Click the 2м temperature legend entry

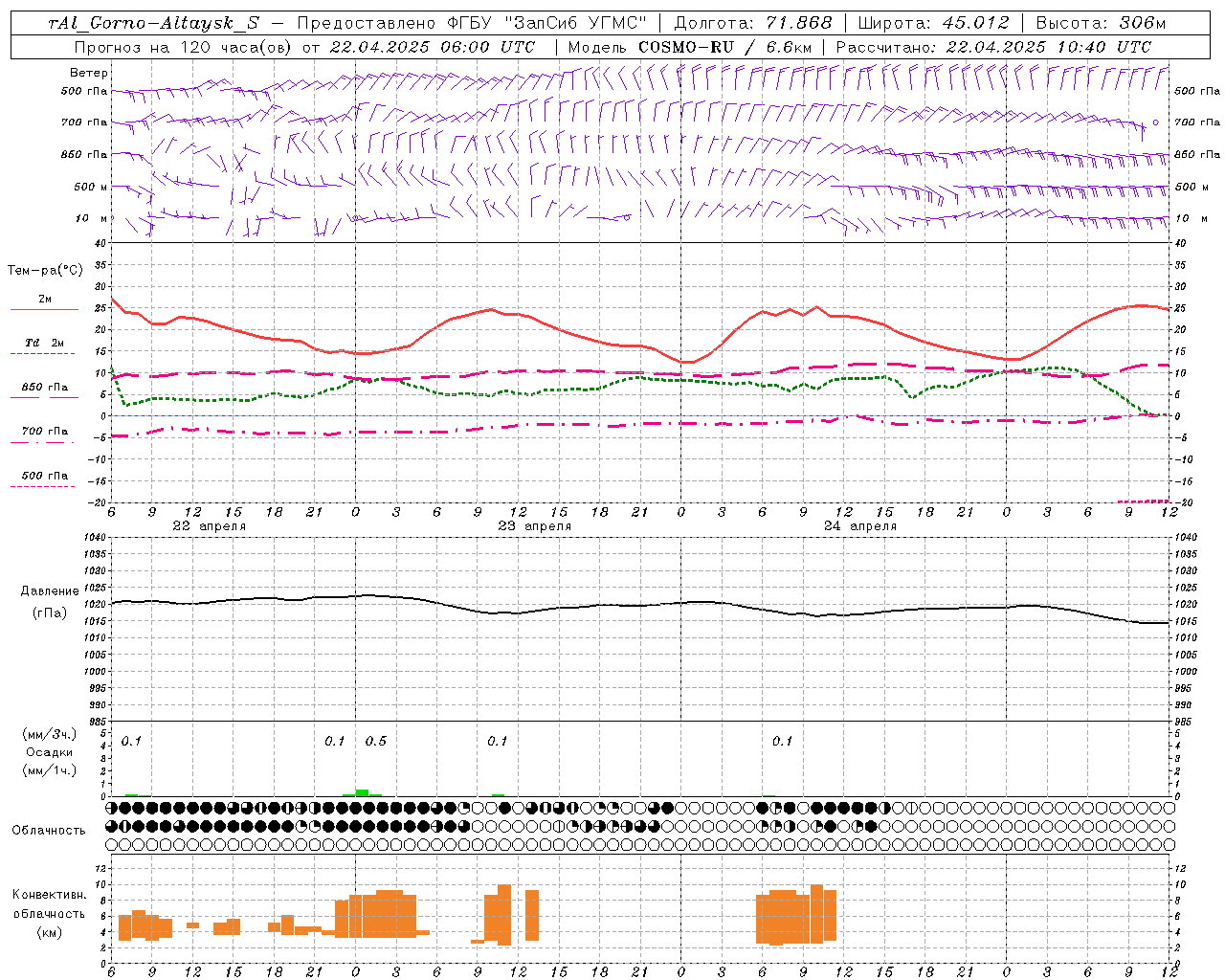pyautogui.click(x=45, y=299)
